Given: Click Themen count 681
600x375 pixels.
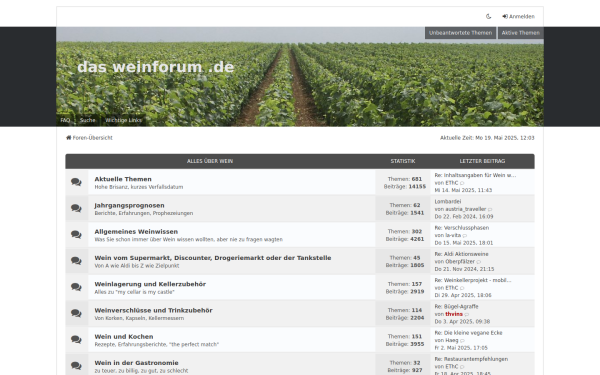Looking at the screenshot, I should [417, 179].
